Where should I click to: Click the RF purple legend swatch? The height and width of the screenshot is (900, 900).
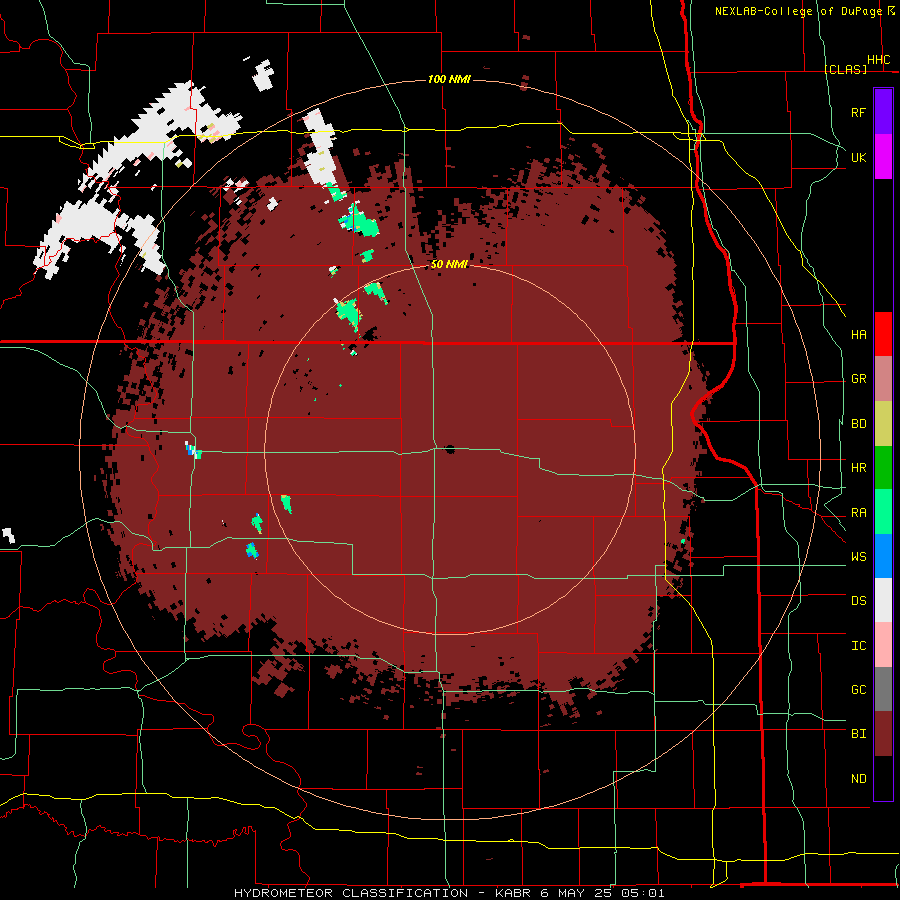click(x=883, y=112)
